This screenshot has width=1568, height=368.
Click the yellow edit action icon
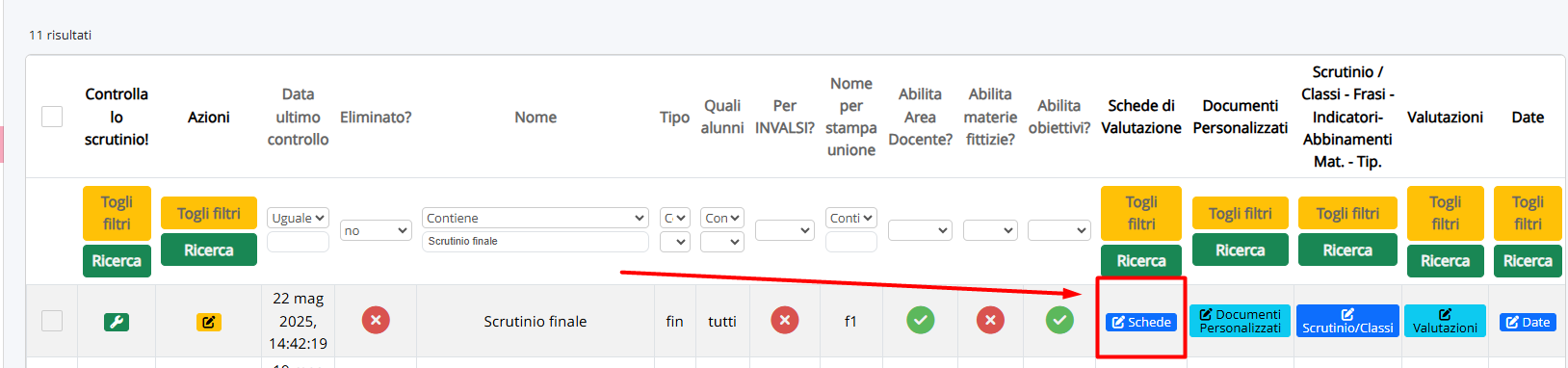click(209, 322)
